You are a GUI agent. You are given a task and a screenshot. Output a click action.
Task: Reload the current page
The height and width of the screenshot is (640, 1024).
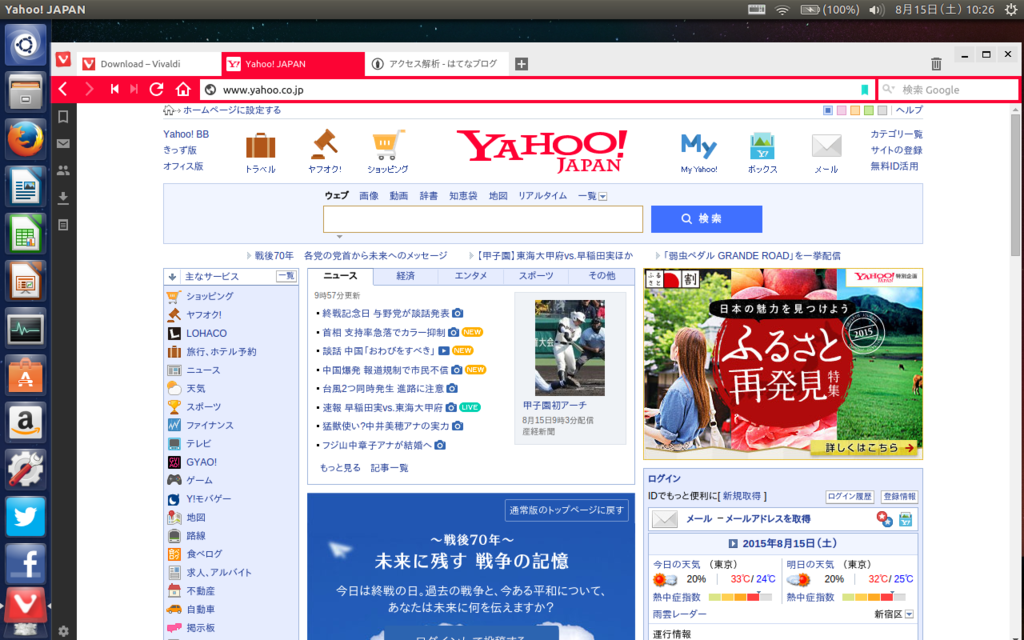point(156,89)
